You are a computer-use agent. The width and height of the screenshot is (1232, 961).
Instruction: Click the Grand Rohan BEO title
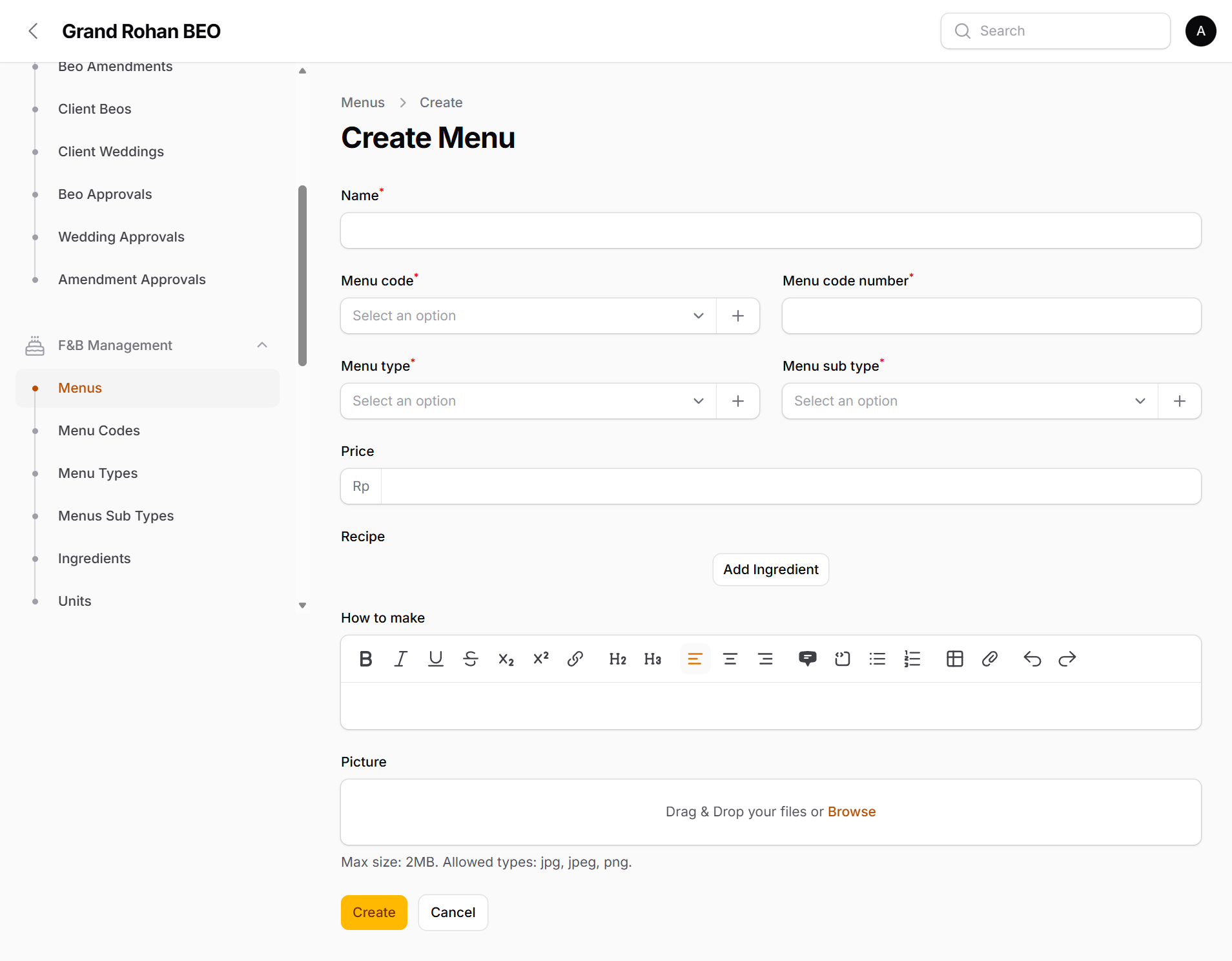pos(141,31)
